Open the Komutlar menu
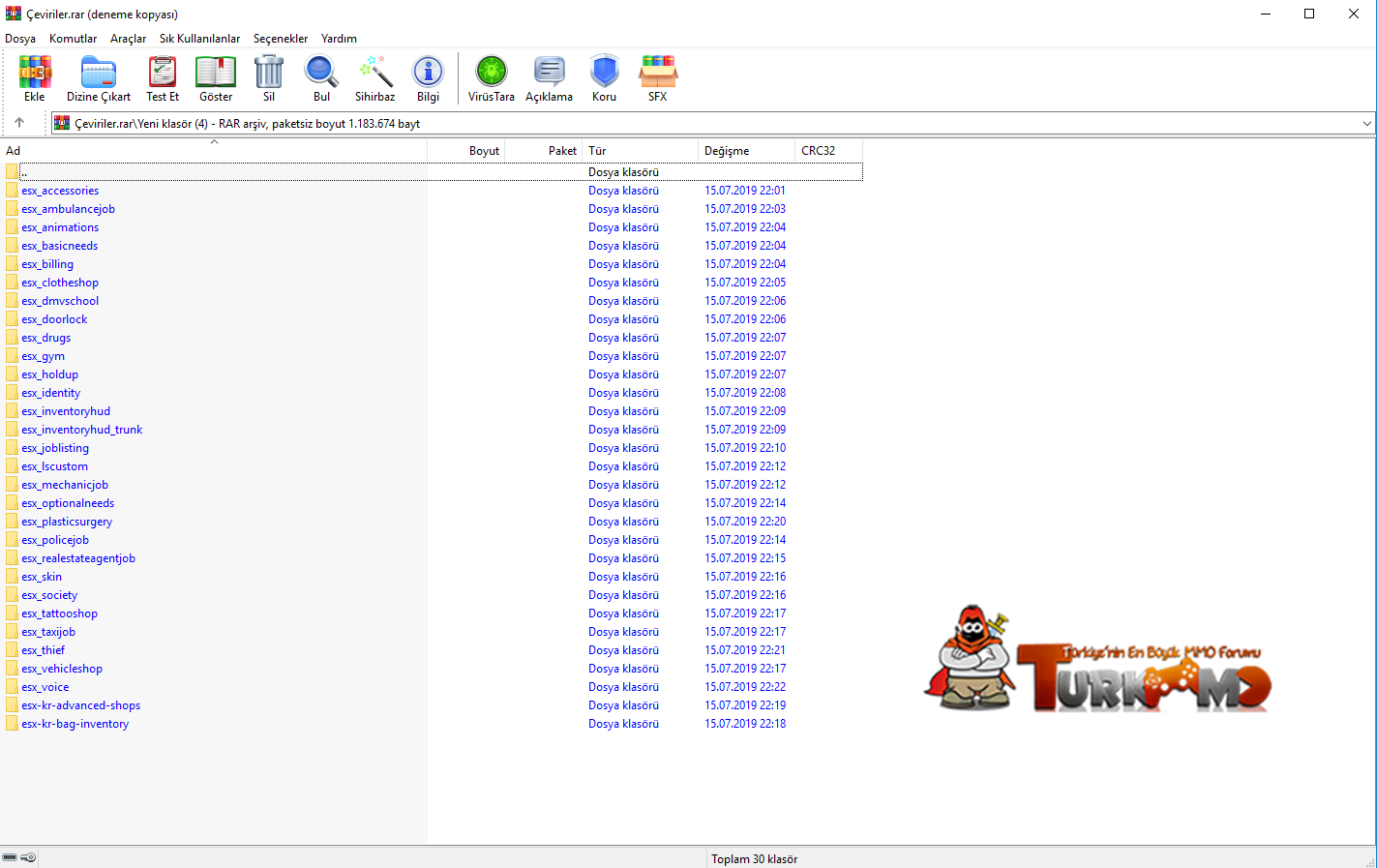 [x=74, y=39]
